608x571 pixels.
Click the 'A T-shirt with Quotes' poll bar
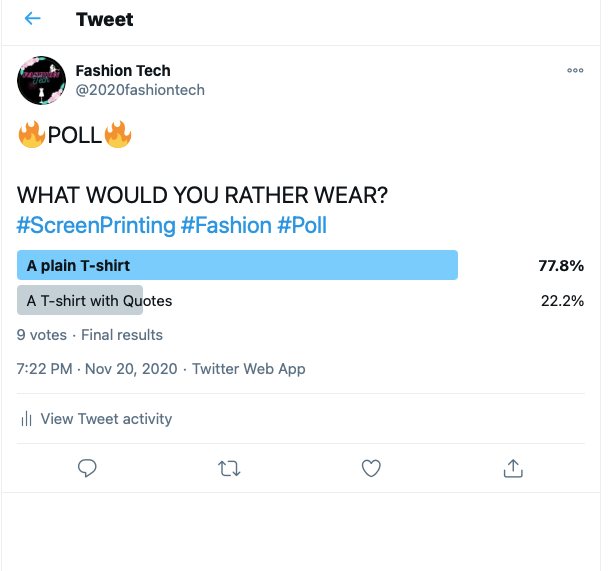81,301
